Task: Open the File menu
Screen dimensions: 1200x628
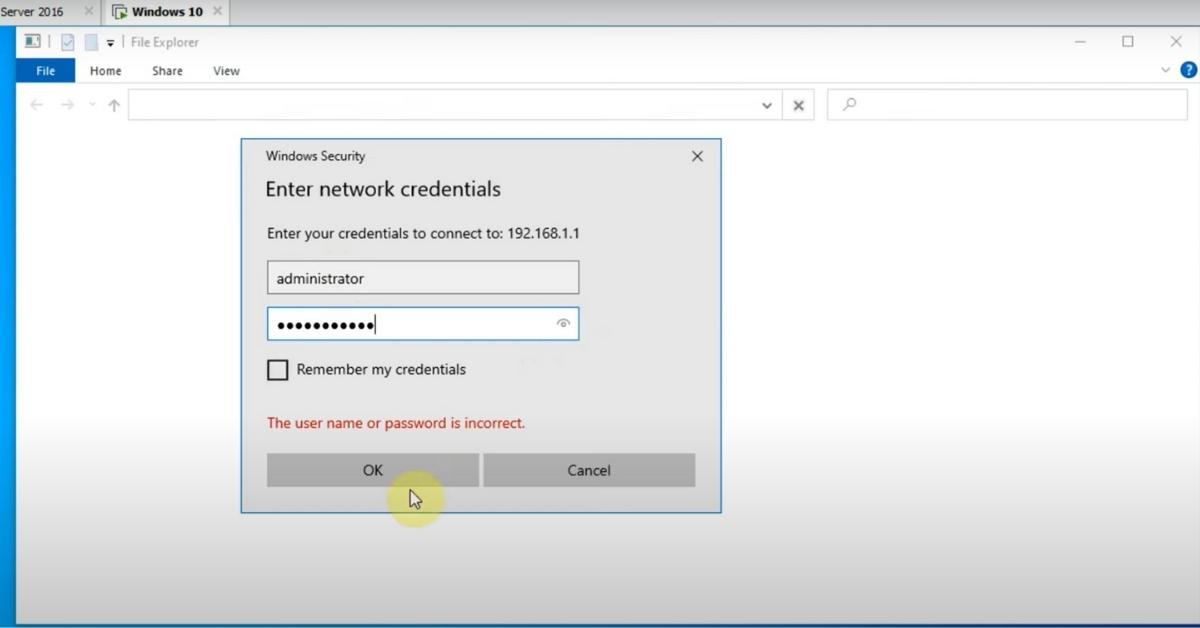Action: click(46, 71)
